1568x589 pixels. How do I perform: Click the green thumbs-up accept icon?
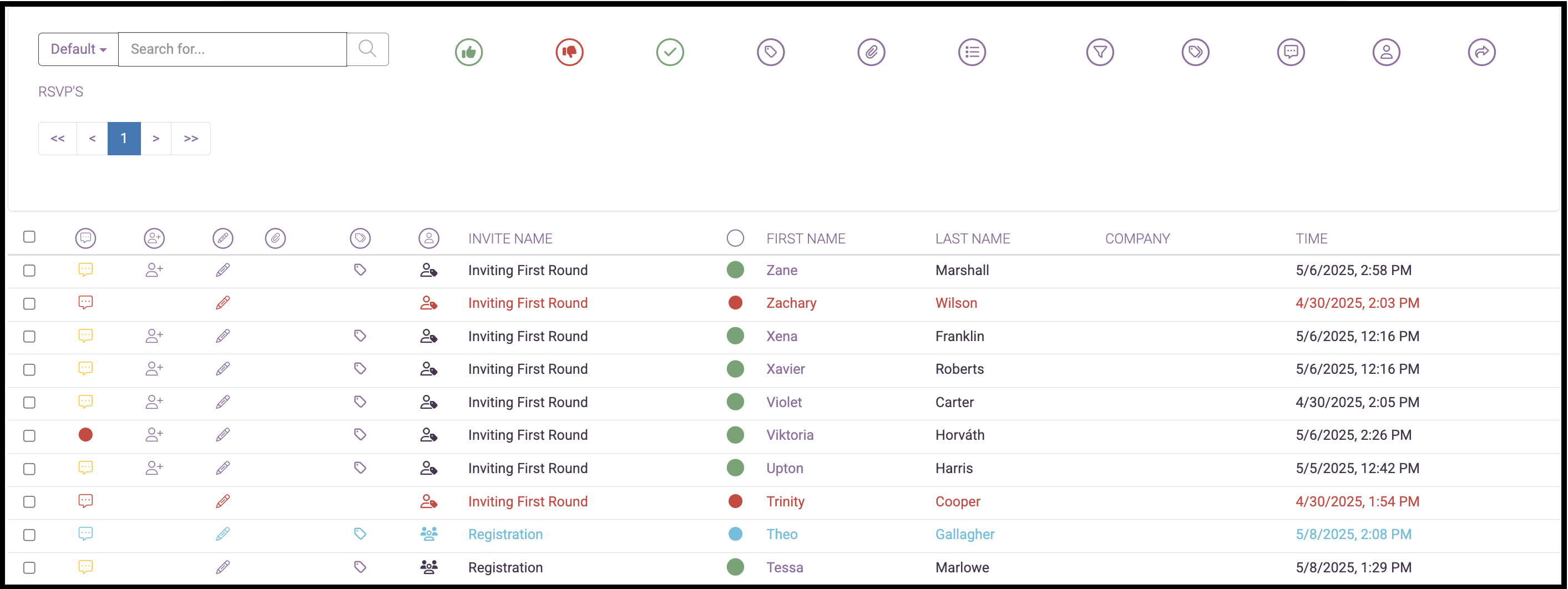pyautogui.click(x=469, y=52)
